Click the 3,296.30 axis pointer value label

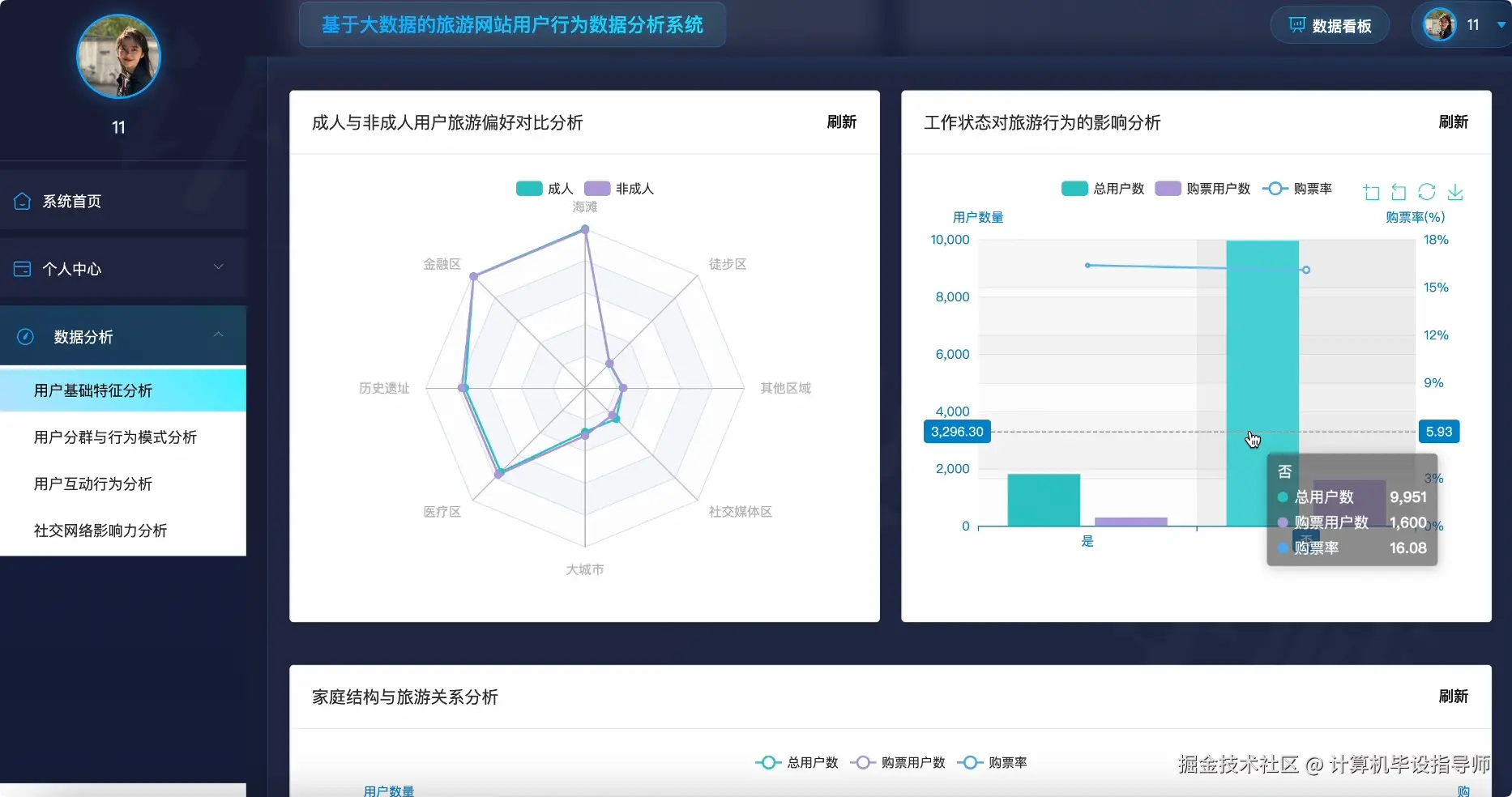[x=957, y=432]
